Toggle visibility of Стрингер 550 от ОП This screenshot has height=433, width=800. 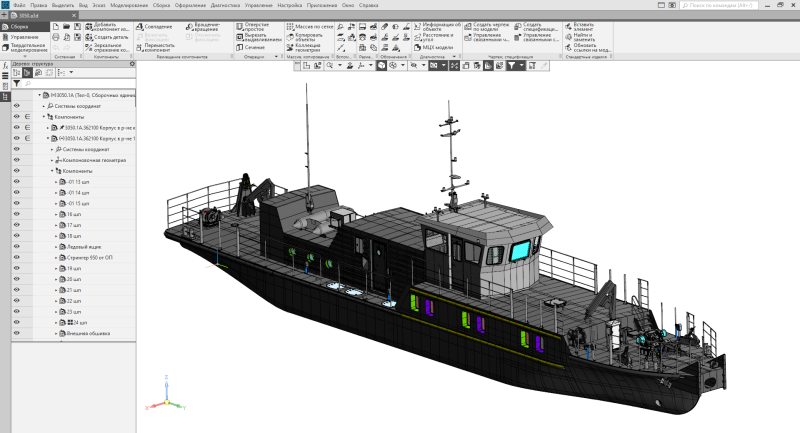point(16,257)
